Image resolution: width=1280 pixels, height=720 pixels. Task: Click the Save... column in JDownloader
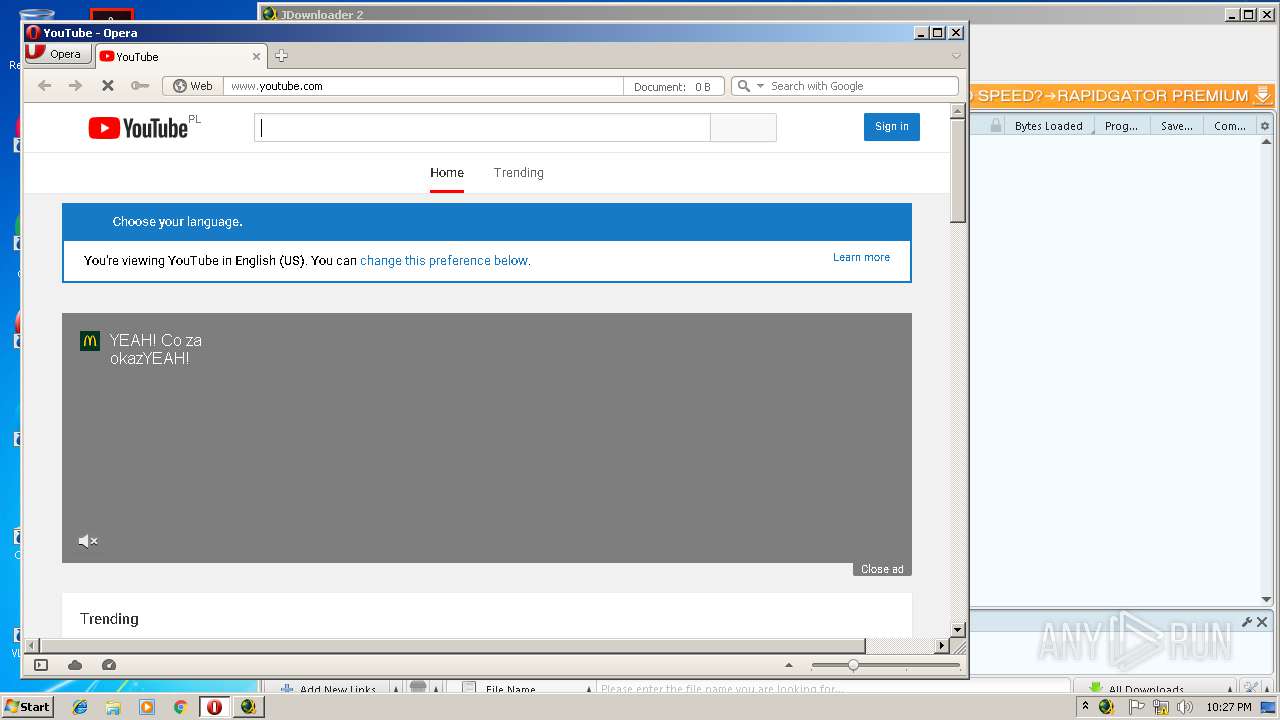click(x=1177, y=126)
